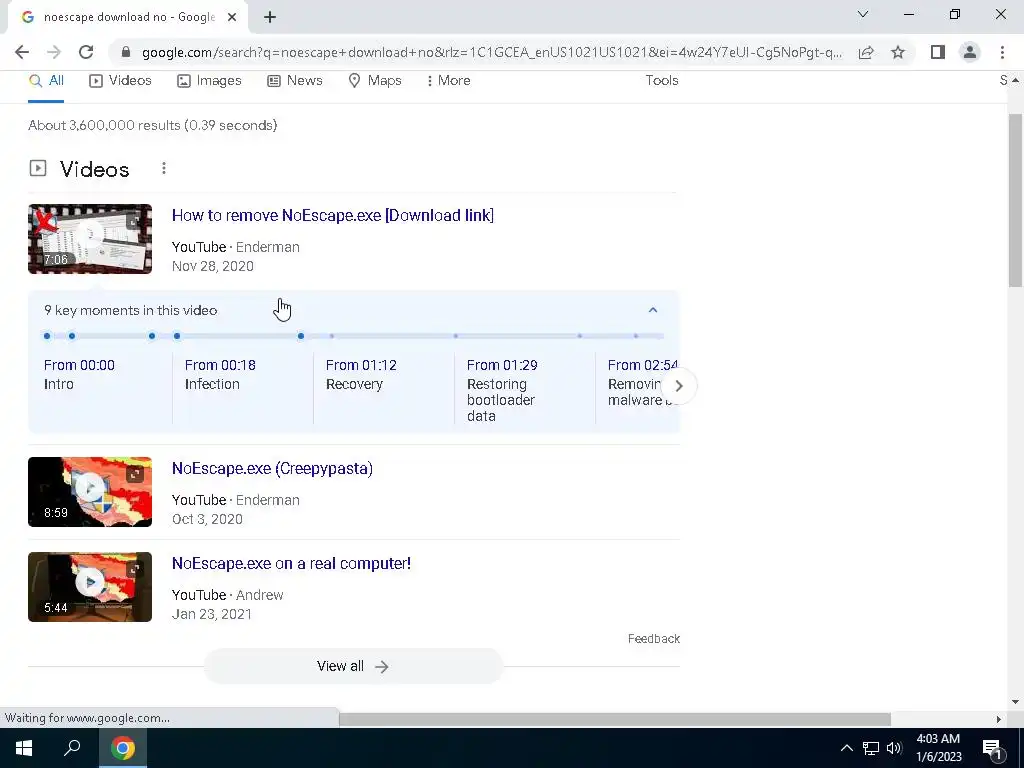Screen dimensions: 1024x768
Task: Click the address bar URL
Action: (492, 52)
